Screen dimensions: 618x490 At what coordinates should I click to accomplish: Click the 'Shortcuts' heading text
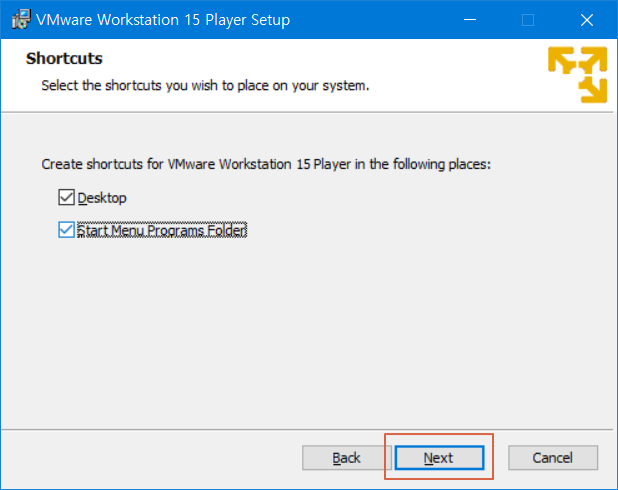(x=64, y=58)
